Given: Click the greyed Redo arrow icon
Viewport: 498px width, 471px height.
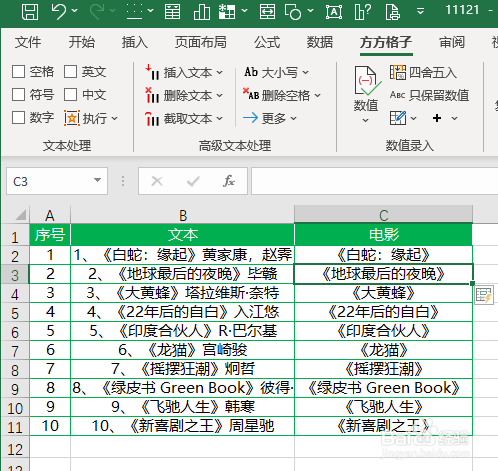Looking at the screenshot, I should point(97,12).
